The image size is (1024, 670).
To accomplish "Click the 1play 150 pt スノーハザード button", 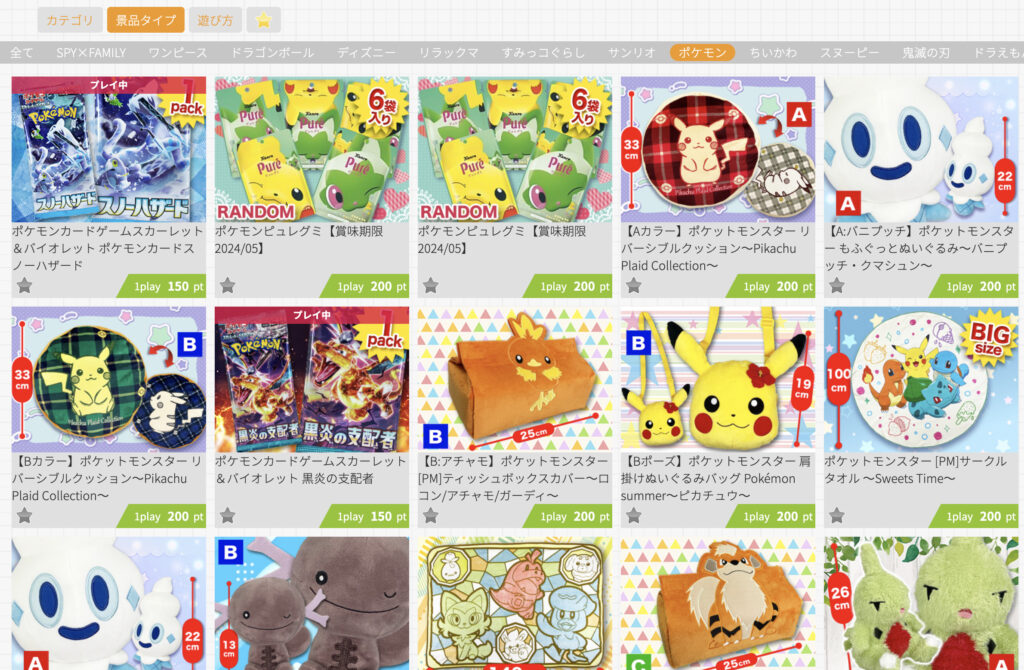I will click(161, 286).
